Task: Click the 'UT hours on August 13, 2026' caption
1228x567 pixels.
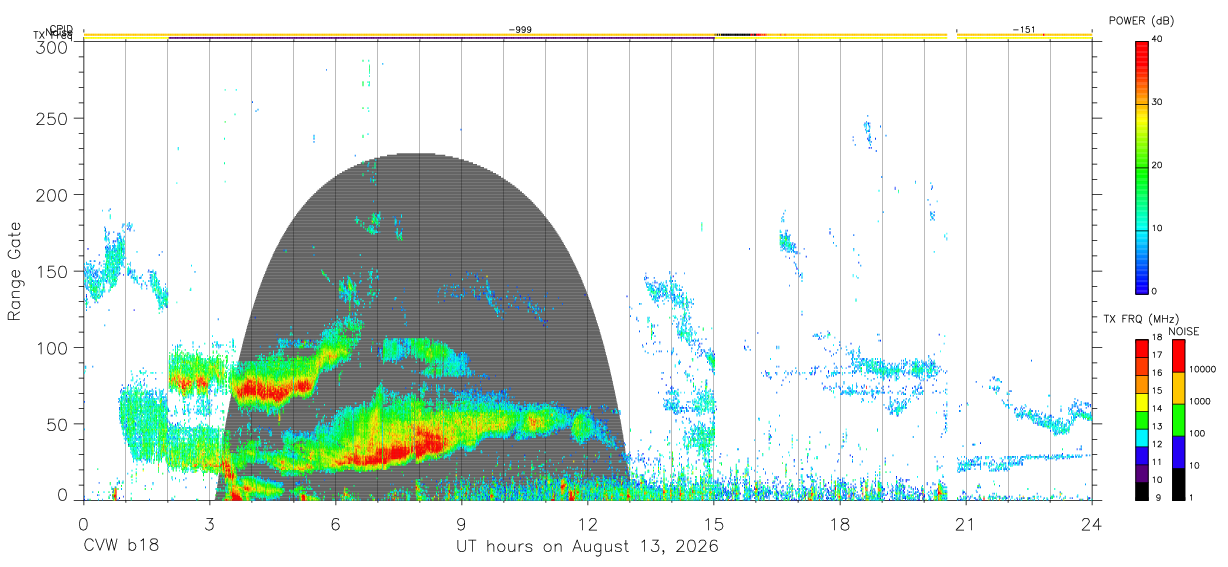Action: point(587,547)
